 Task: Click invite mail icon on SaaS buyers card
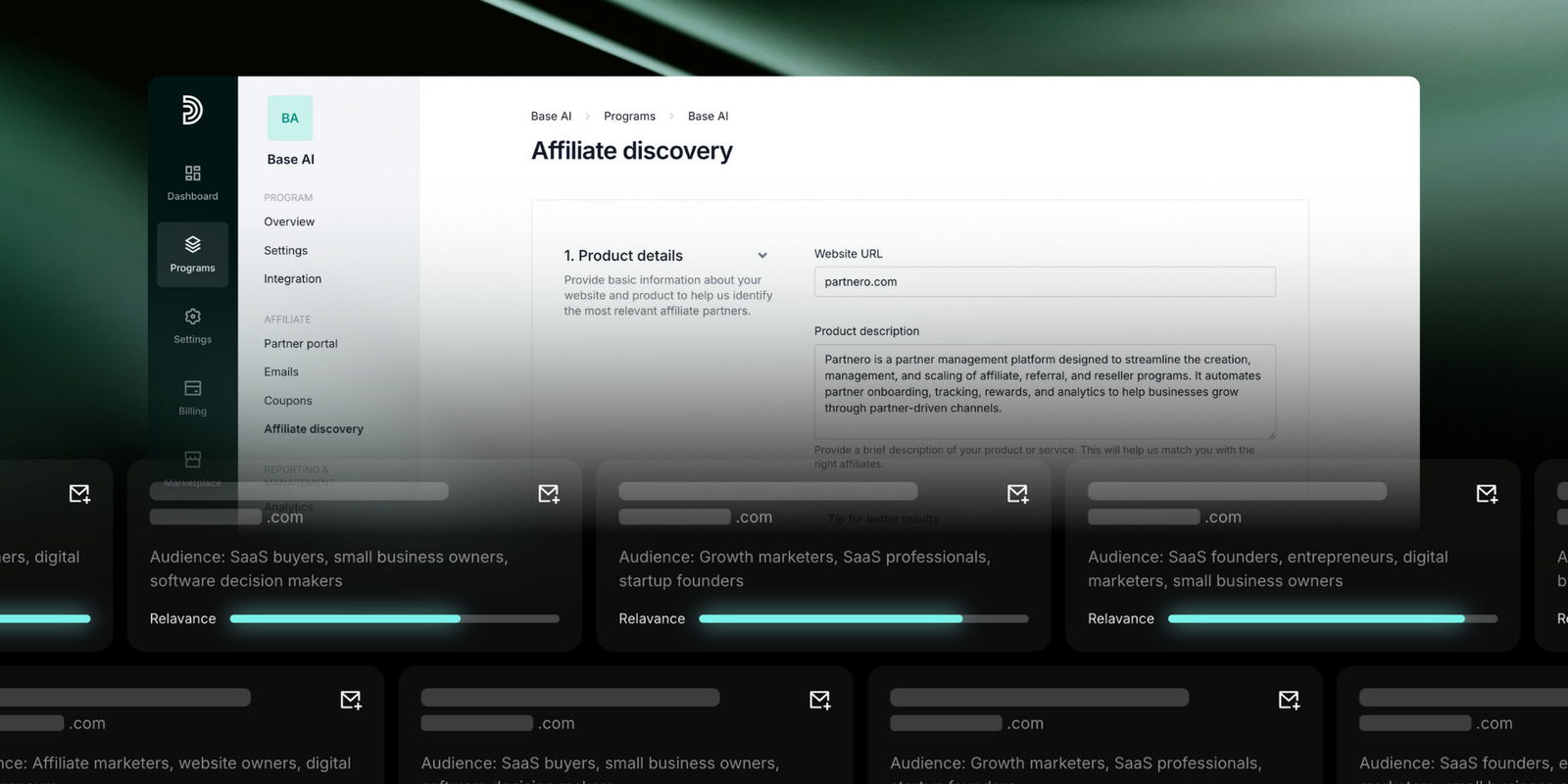tap(549, 494)
